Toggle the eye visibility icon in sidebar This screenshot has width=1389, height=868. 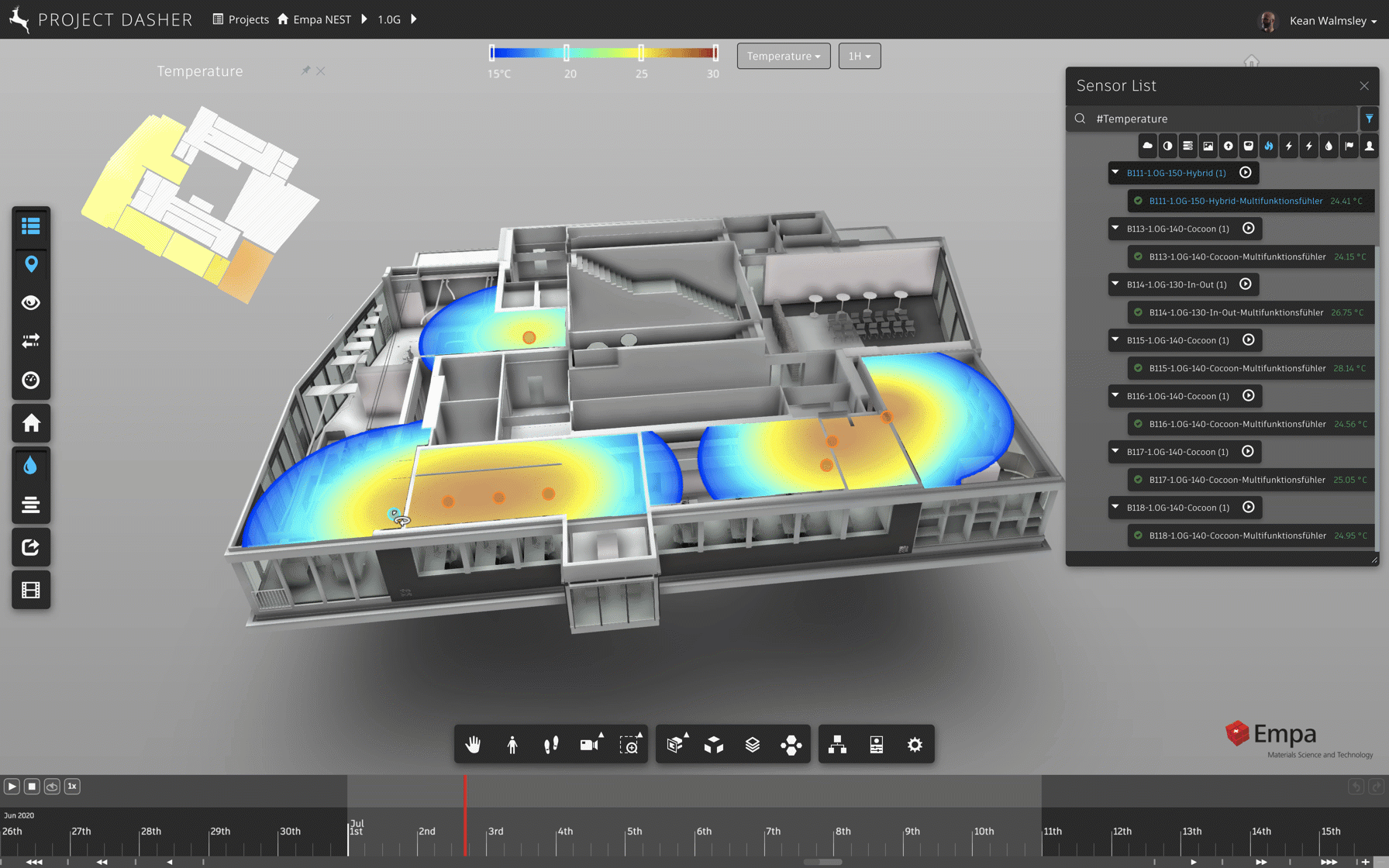click(x=31, y=303)
